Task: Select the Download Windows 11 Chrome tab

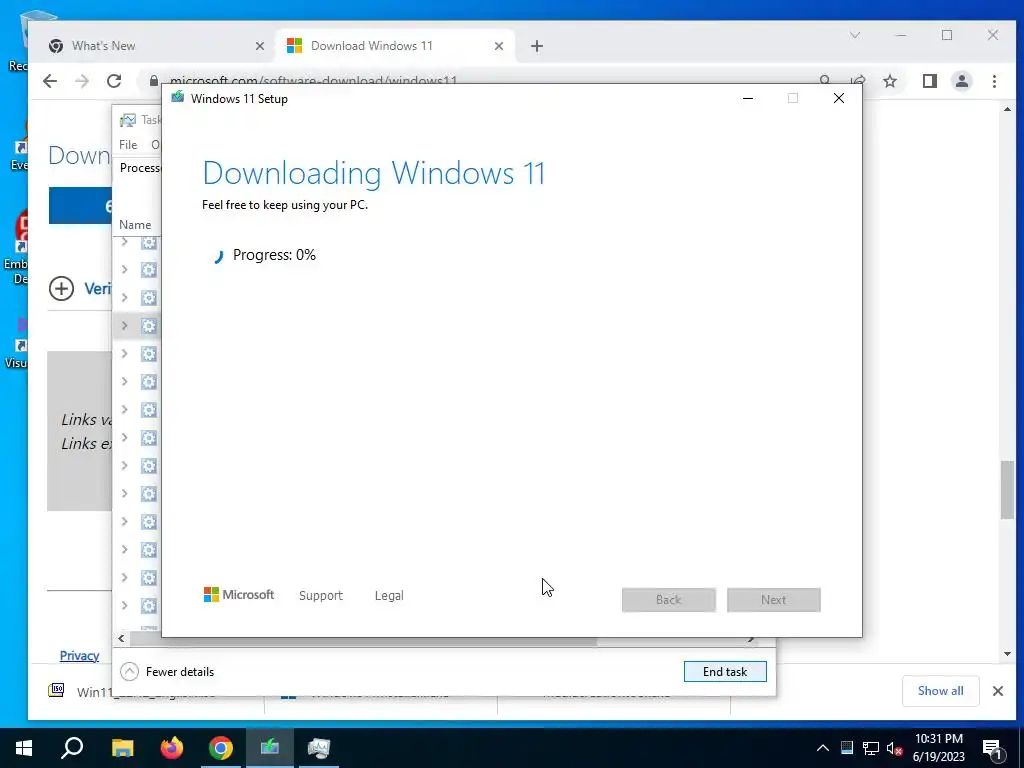Action: pyautogui.click(x=394, y=46)
